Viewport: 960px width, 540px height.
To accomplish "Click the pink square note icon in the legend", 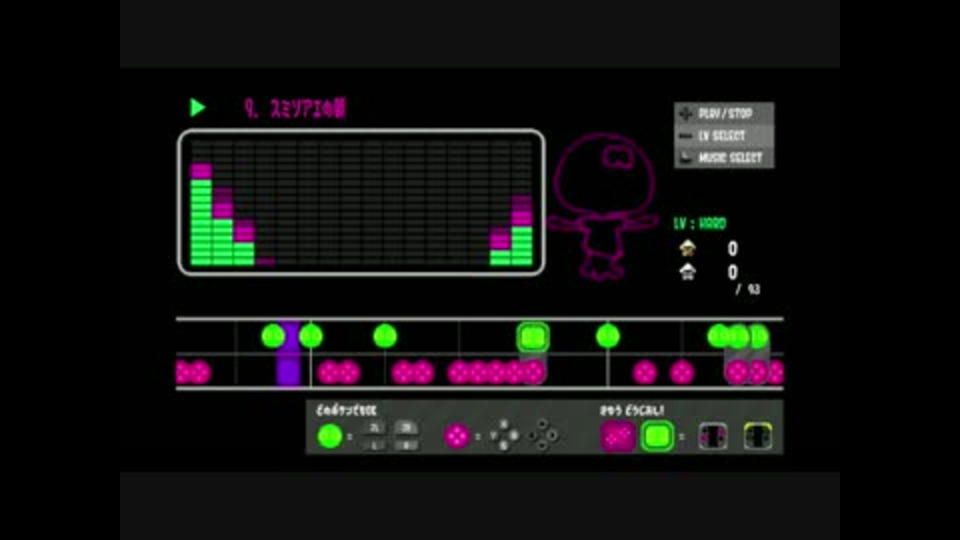I will [617, 437].
